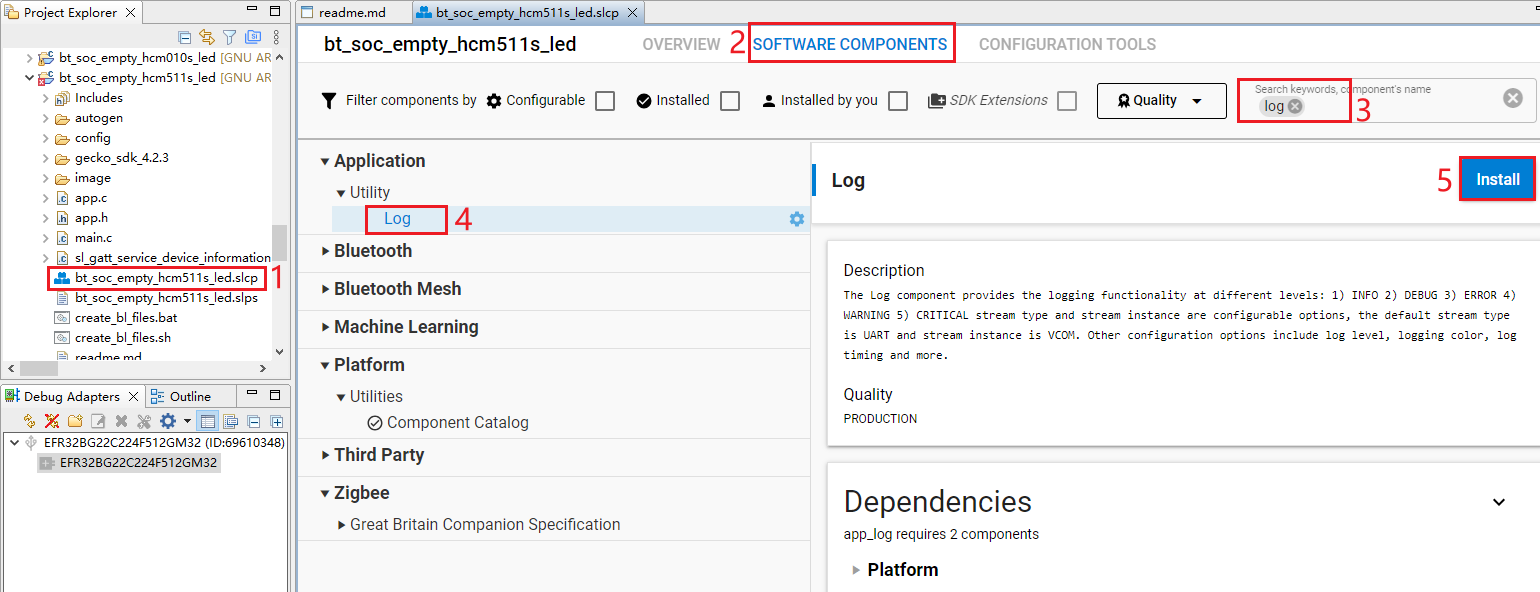Select the new group folder icon in Debug Adapters

point(75,420)
